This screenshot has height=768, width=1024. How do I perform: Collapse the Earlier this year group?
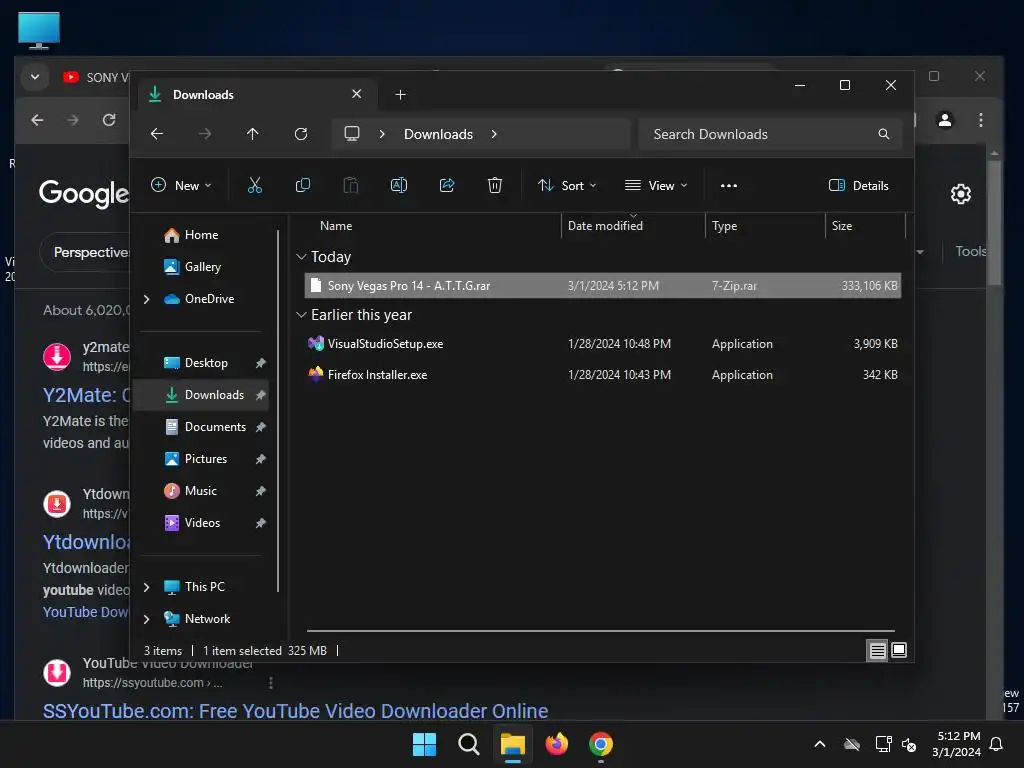point(301,315)
